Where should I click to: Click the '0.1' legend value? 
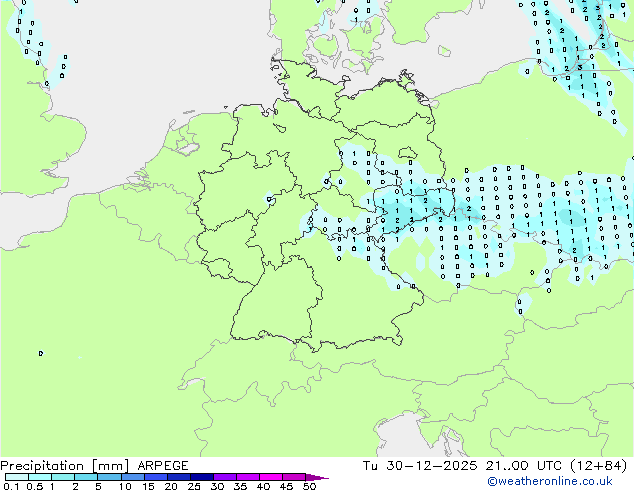pyautogui.click(x=11, y=486)
